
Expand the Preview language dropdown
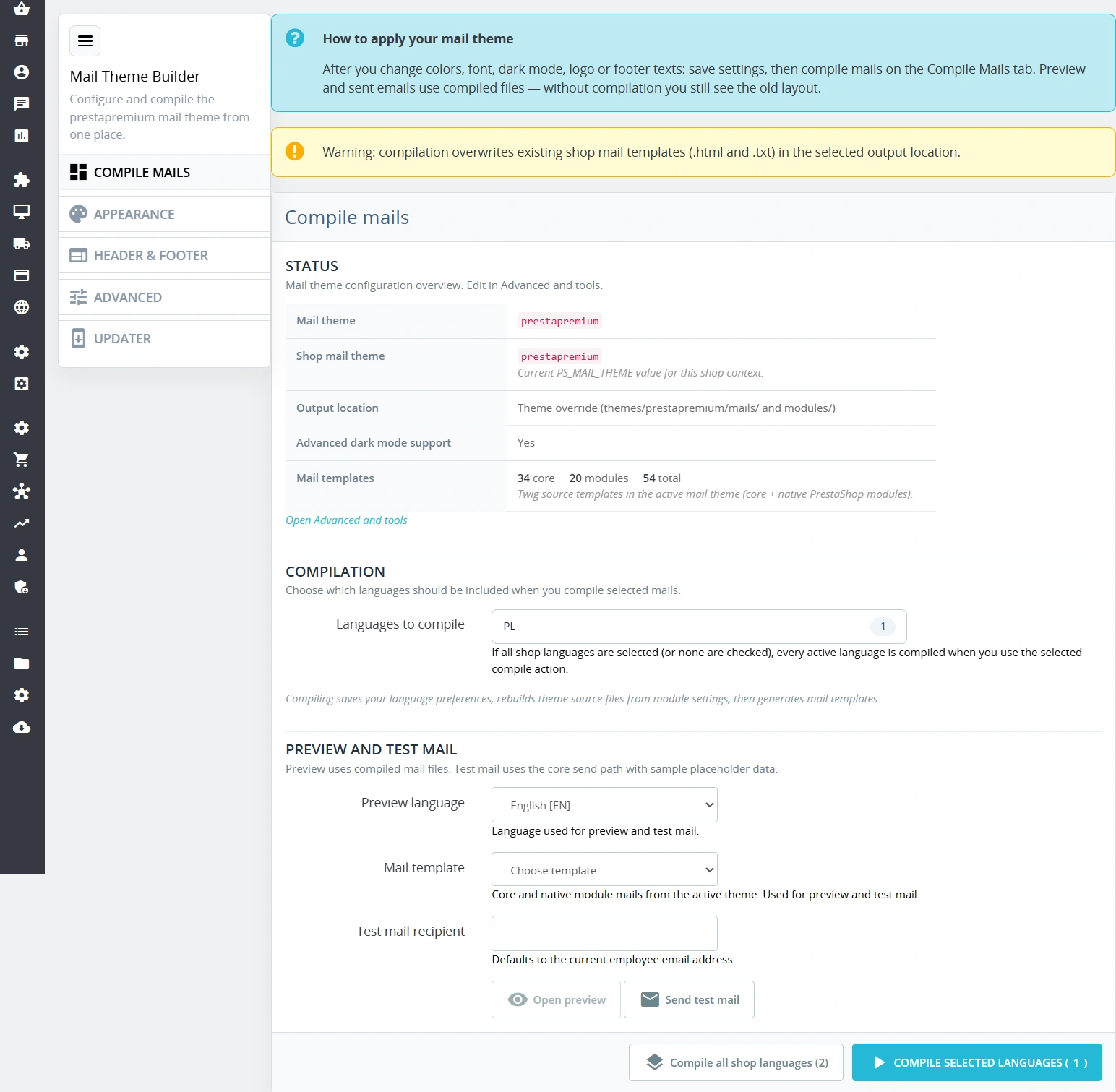pos(604,805)
